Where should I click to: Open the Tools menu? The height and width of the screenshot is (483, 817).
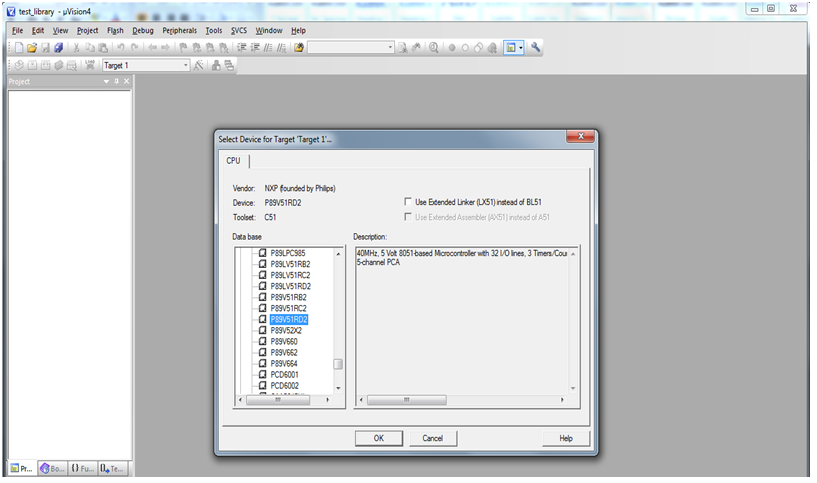click(x=214, y=30)
